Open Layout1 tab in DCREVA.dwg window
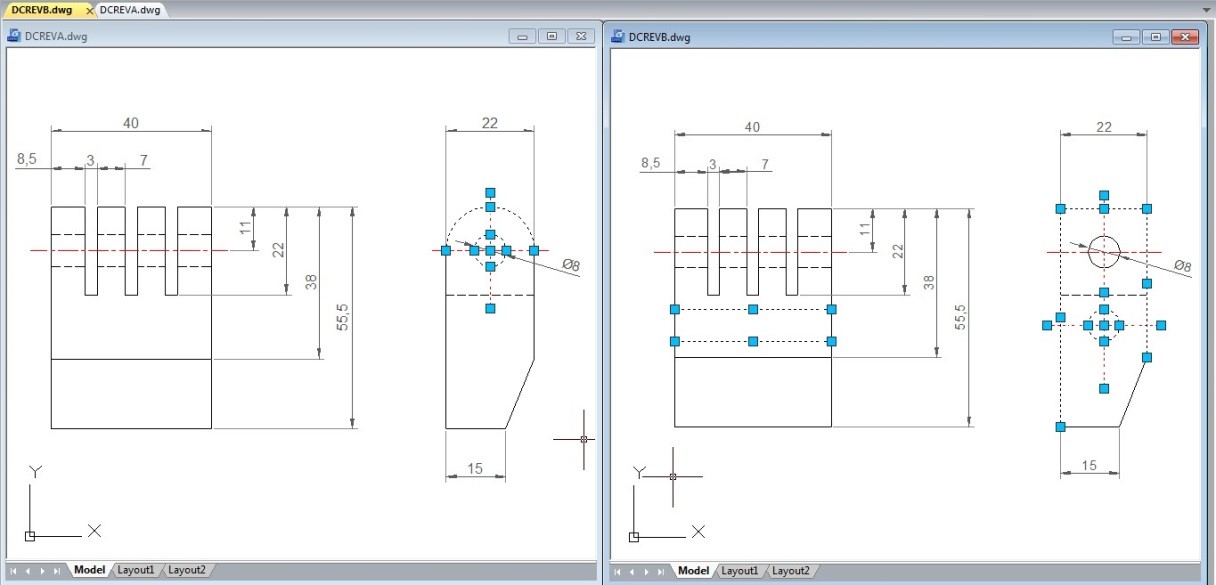The image size is (1216, 585). 136,570
